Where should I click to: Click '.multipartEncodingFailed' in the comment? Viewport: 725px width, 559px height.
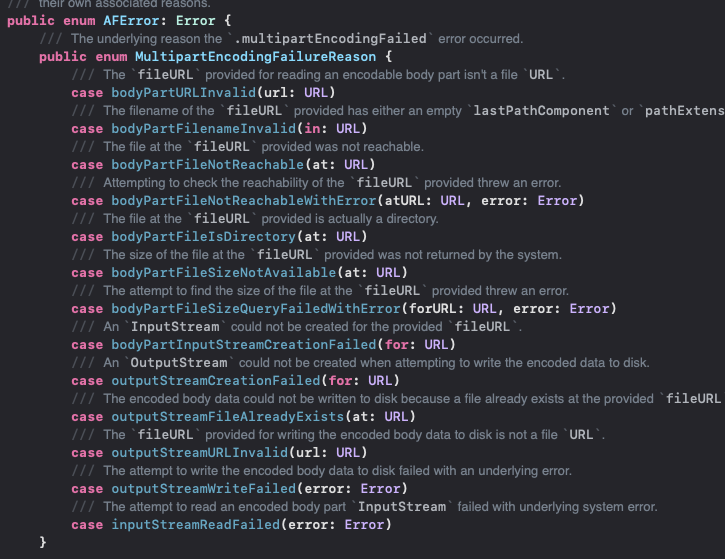330,39
